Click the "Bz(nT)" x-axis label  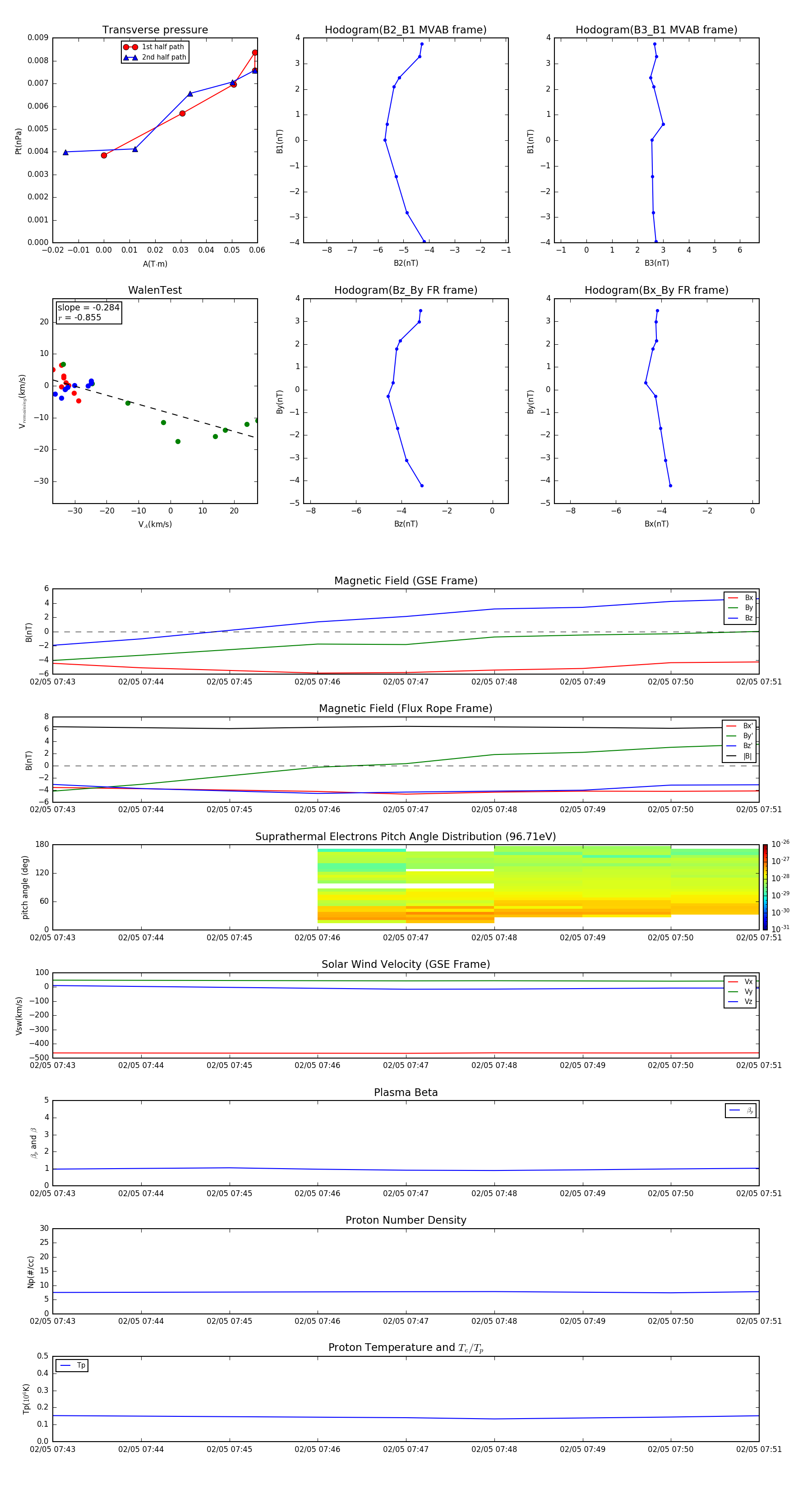point(406,524)
